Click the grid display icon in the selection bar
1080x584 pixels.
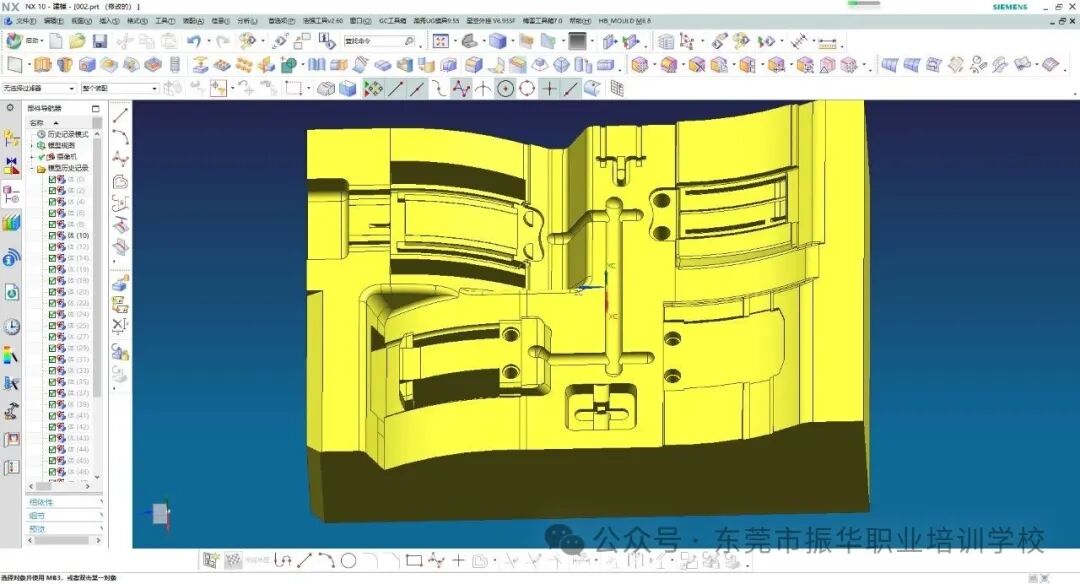[617, 89]
